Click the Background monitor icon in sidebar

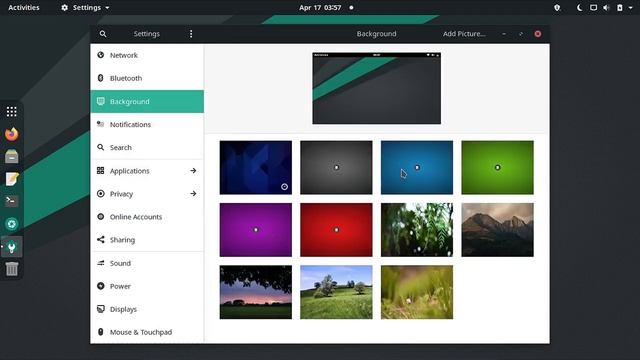100,101
